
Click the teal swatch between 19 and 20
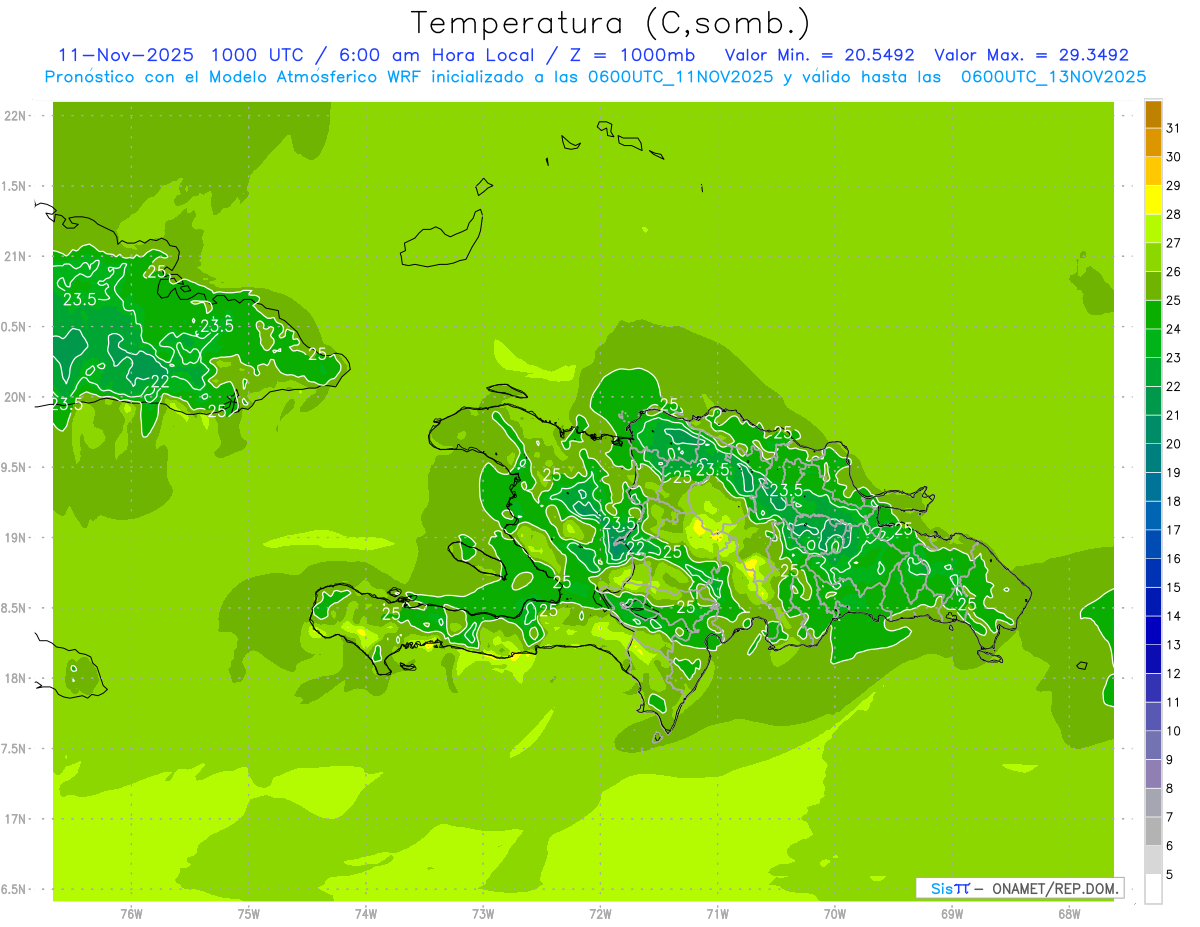1153,458
